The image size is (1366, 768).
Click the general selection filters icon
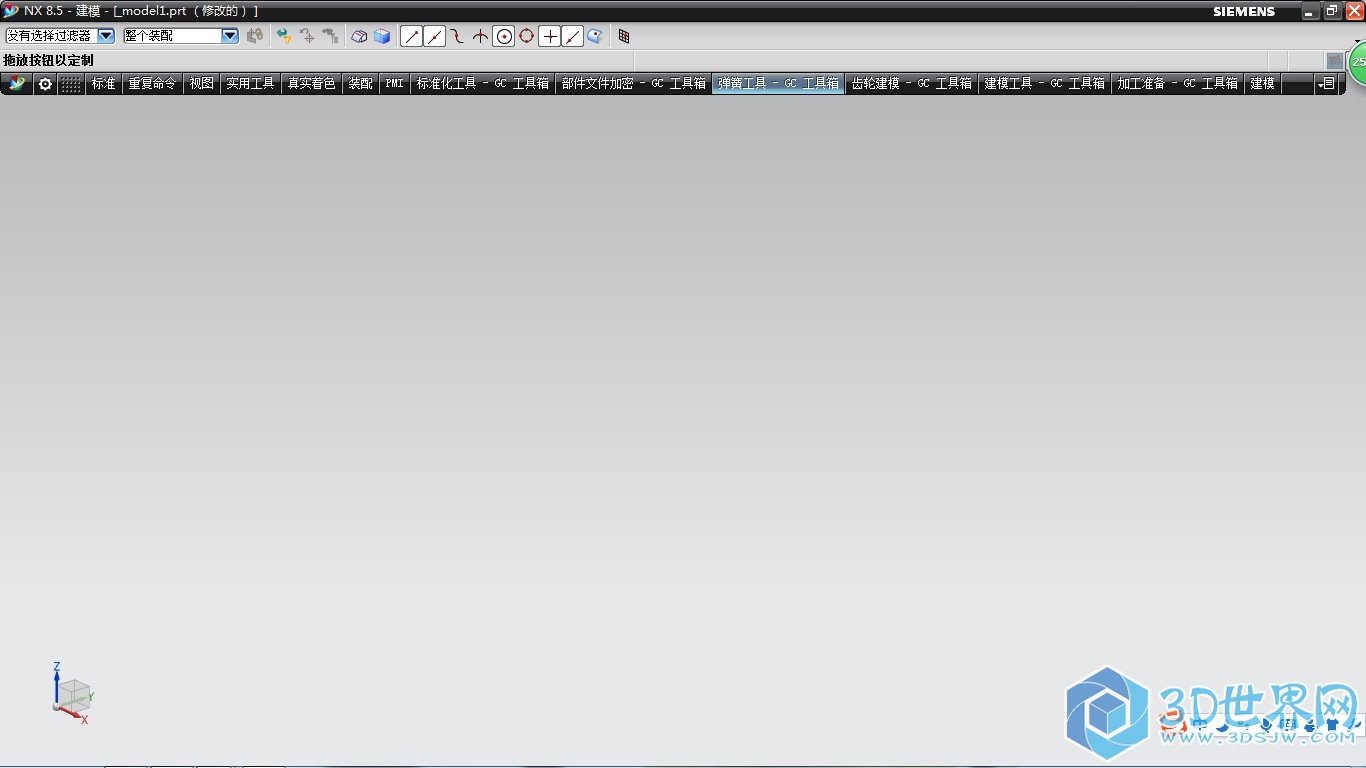(255, 36)
